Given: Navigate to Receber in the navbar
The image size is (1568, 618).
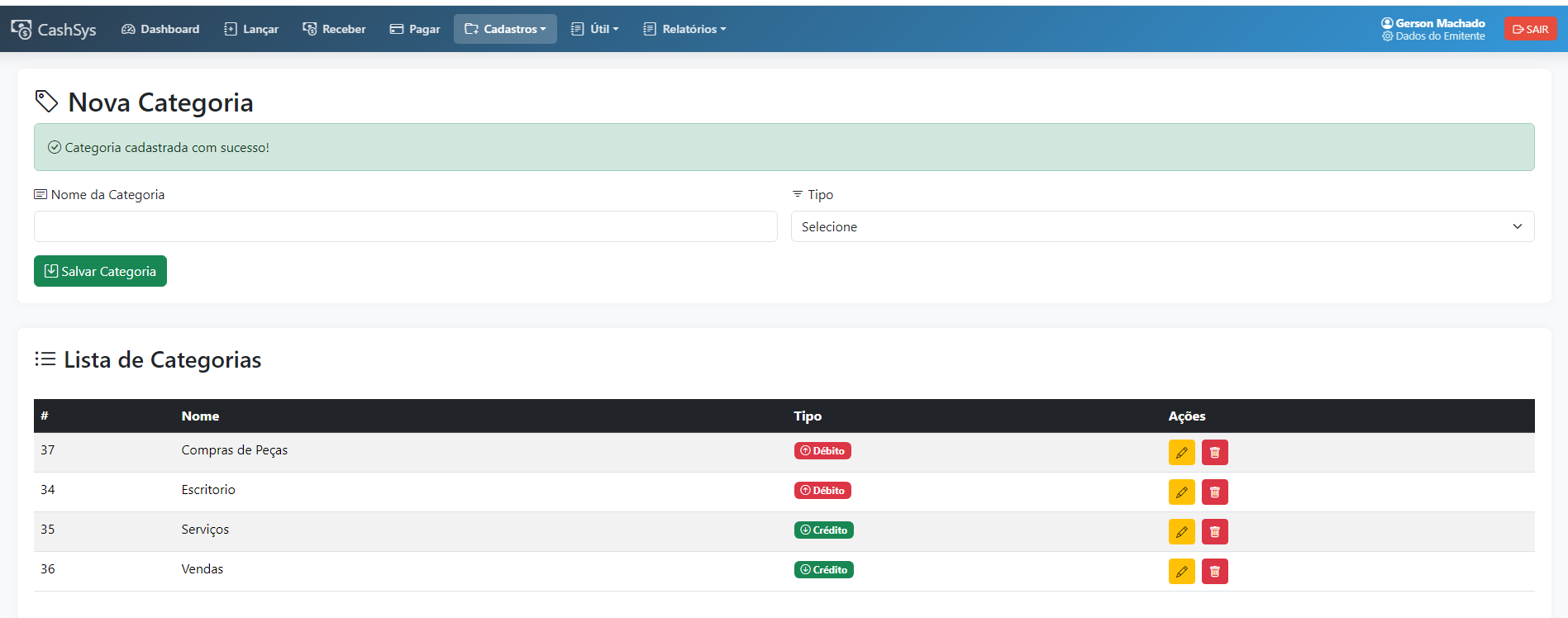Looking at the screenshot, I should (334, 29).
